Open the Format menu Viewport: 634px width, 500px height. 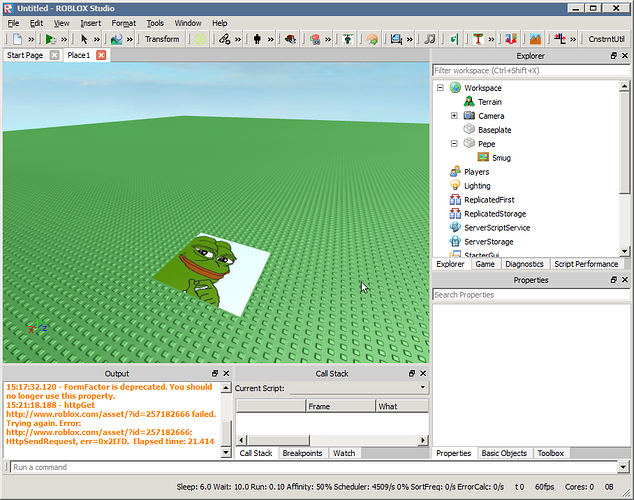[124, 23]
